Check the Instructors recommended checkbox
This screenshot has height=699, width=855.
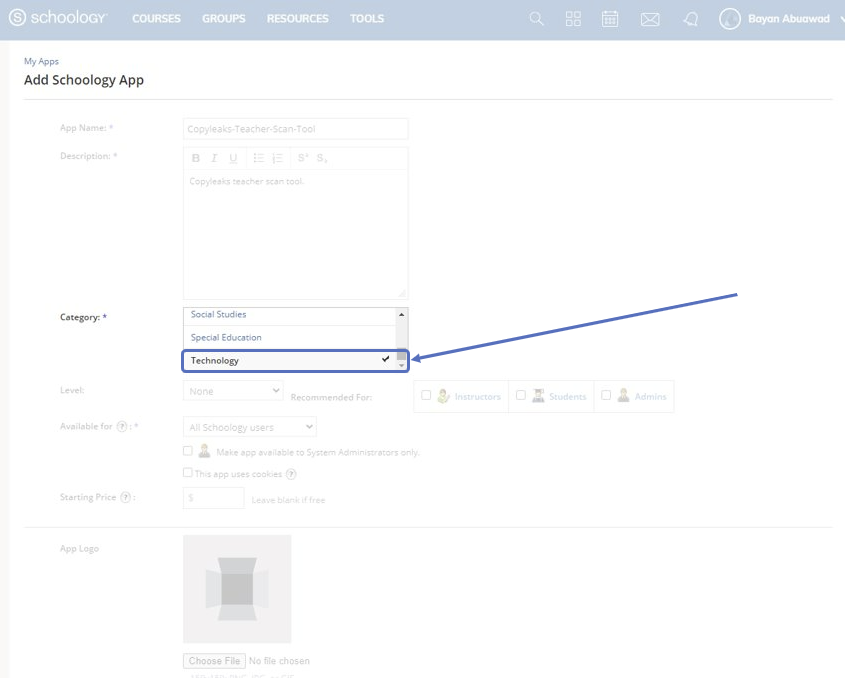click(x=426, y=395)
